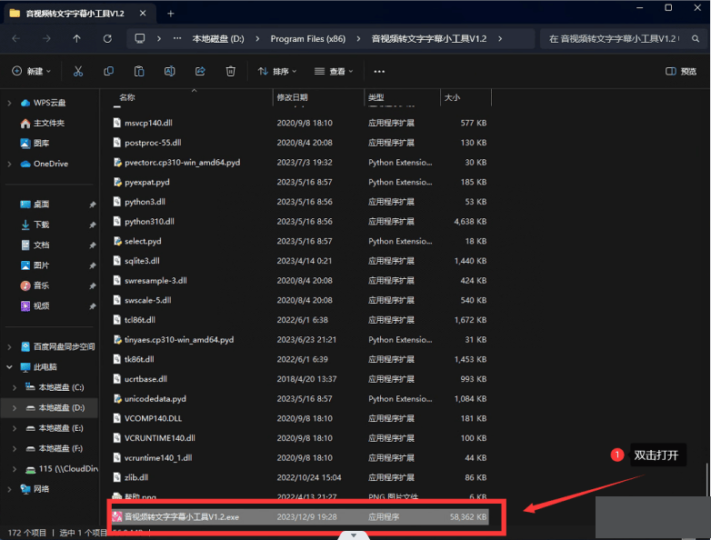Screen dimensions: 711x540
Task: Click the Copy icon in toolbar
Action: 108,71
